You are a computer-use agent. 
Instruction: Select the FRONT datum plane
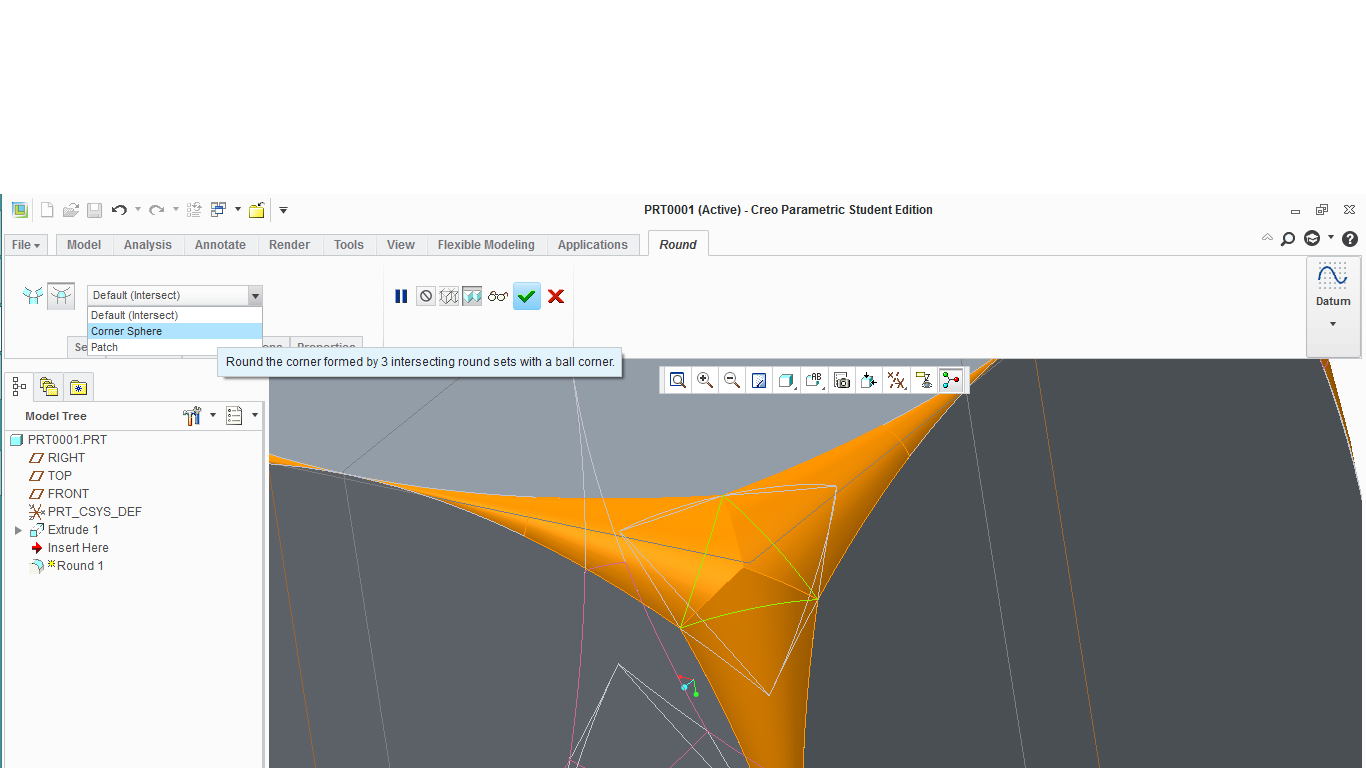coord(68,494)
